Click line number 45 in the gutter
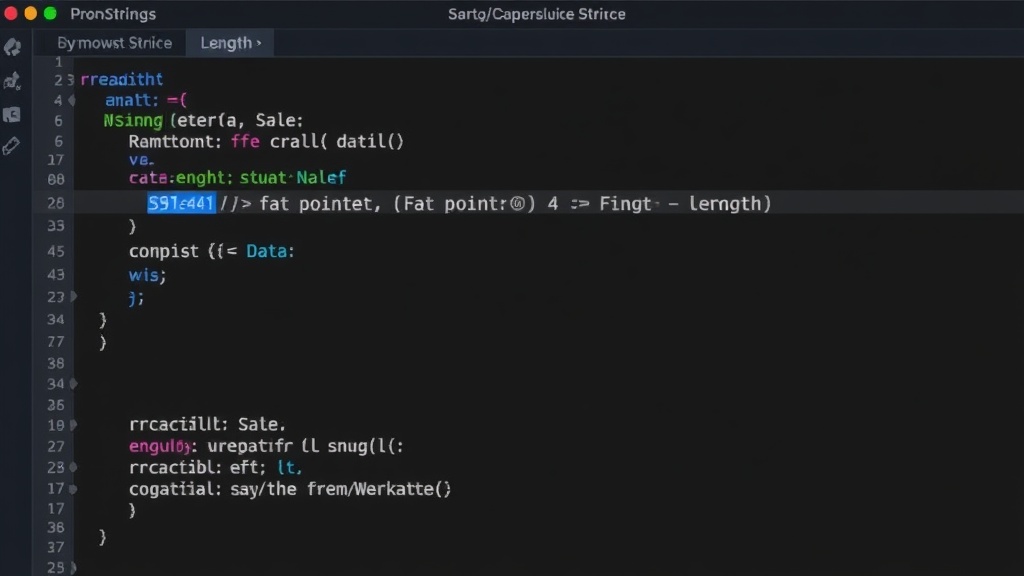The image size is (1024, 576). pyautogui.click(x=56, y=251)
